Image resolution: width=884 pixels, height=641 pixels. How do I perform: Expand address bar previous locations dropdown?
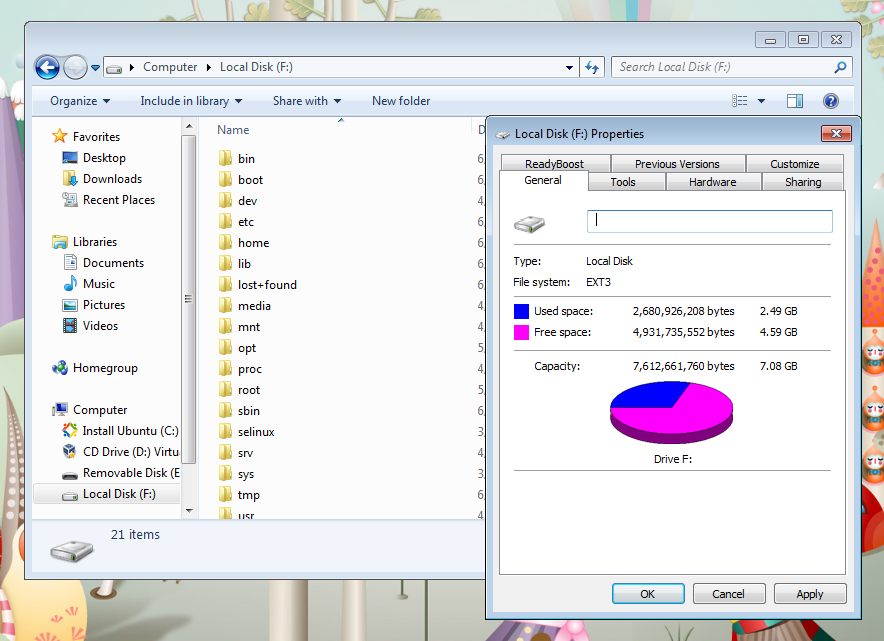click(x=569, y=68)
